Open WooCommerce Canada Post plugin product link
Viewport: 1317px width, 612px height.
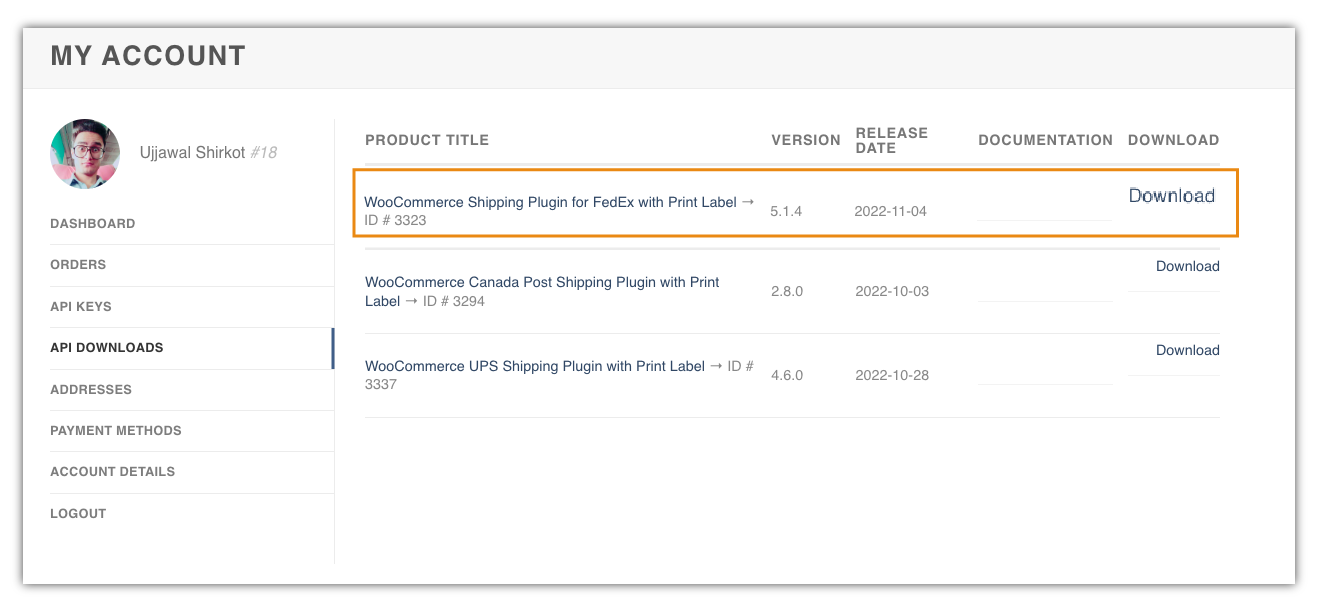tap(542, 282)
